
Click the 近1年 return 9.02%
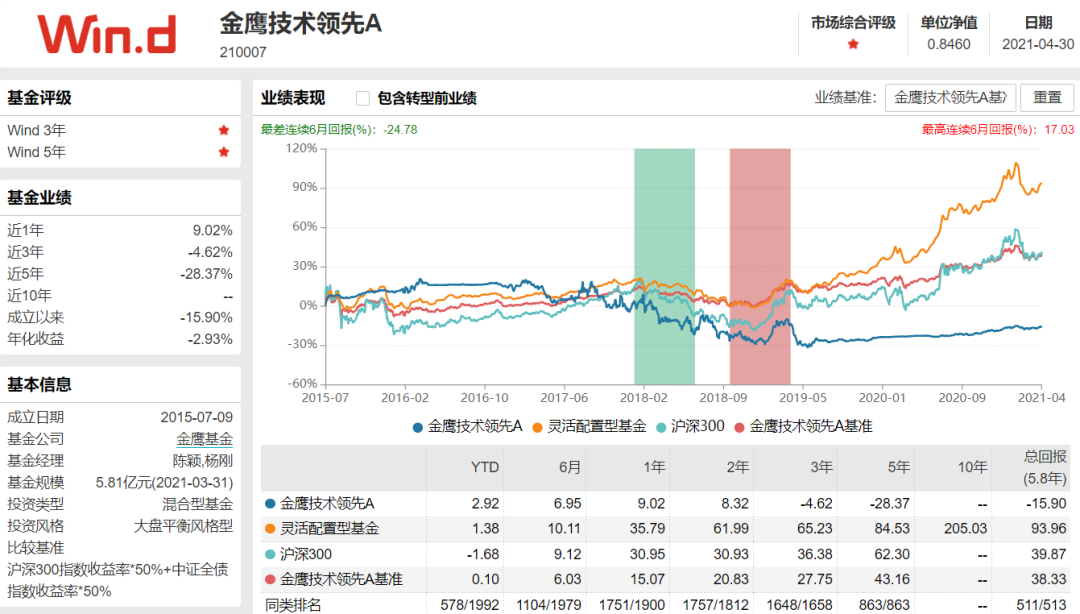click(x=212, y=230)
